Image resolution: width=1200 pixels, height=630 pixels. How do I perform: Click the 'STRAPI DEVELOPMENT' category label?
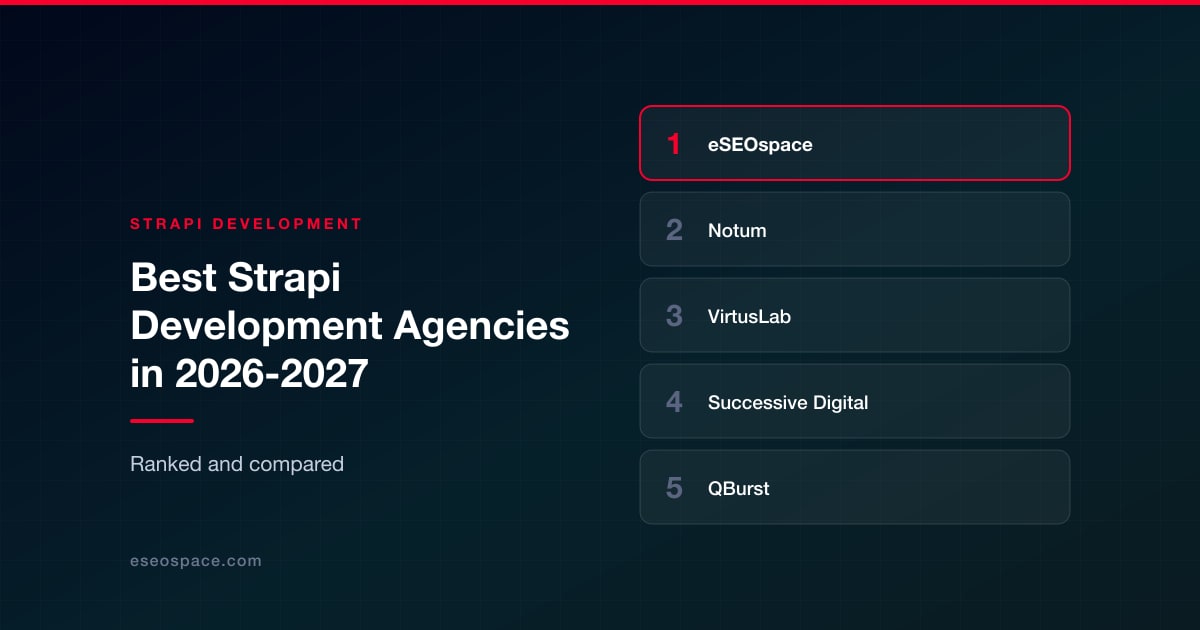pos(246,224)
